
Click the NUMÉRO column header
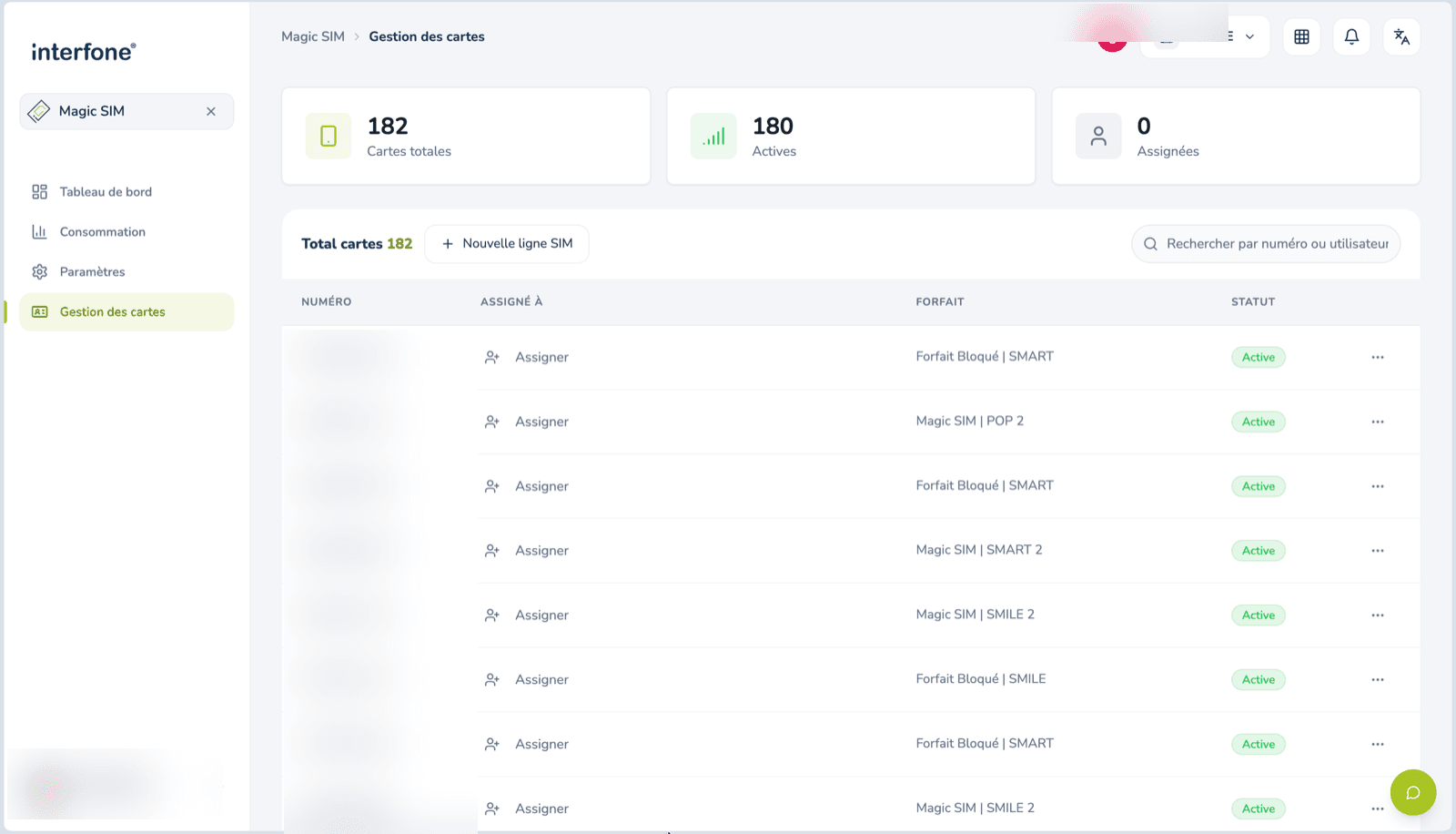click(x=327, y=302)
